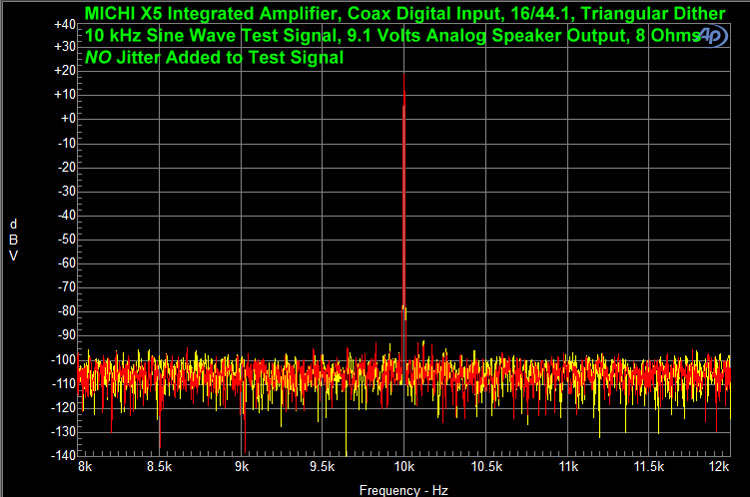Click the AP logo in top-right corner
750x497 pixels.
[712, 36]
